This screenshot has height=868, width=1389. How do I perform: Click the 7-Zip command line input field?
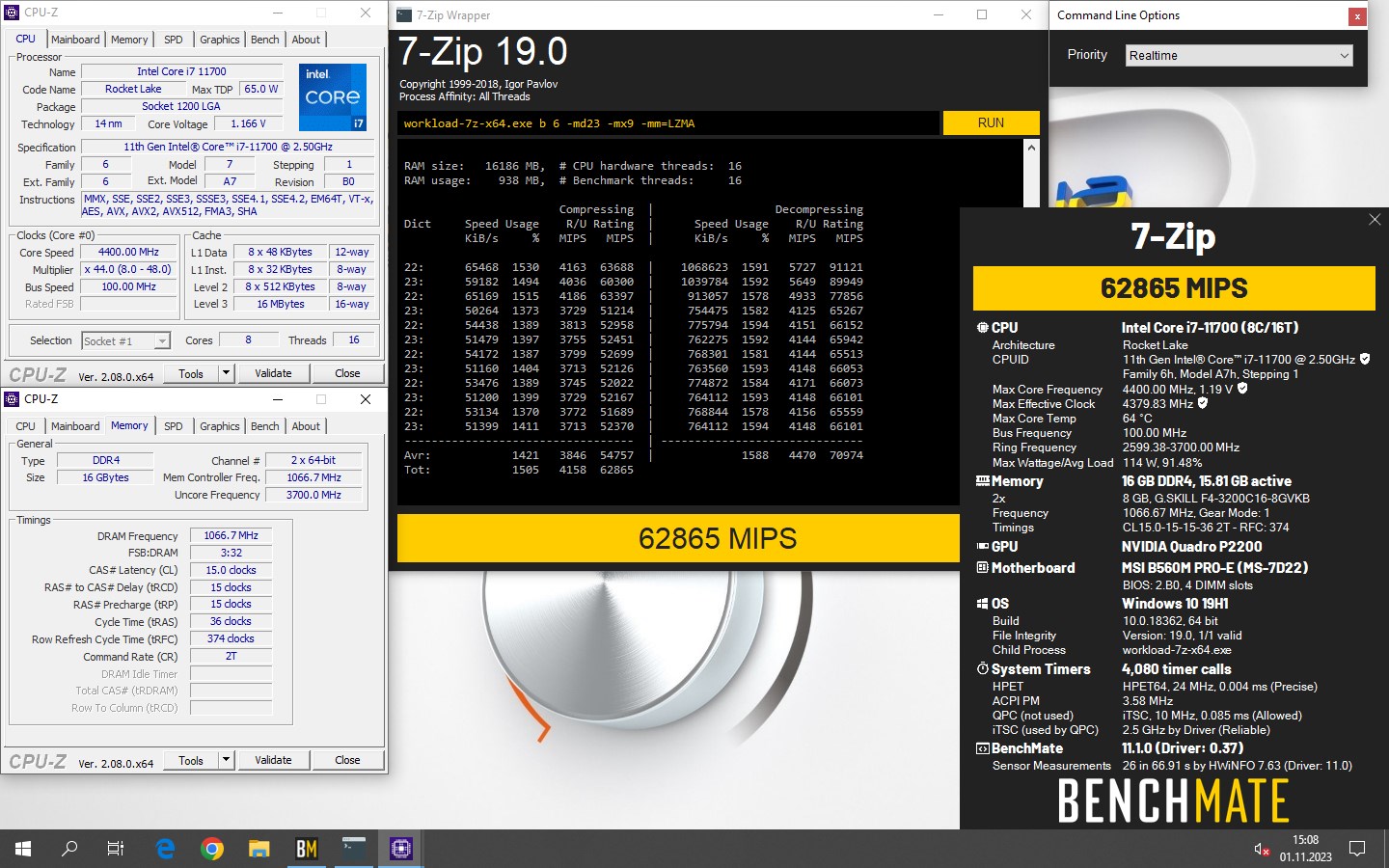[x=667, y=123]
